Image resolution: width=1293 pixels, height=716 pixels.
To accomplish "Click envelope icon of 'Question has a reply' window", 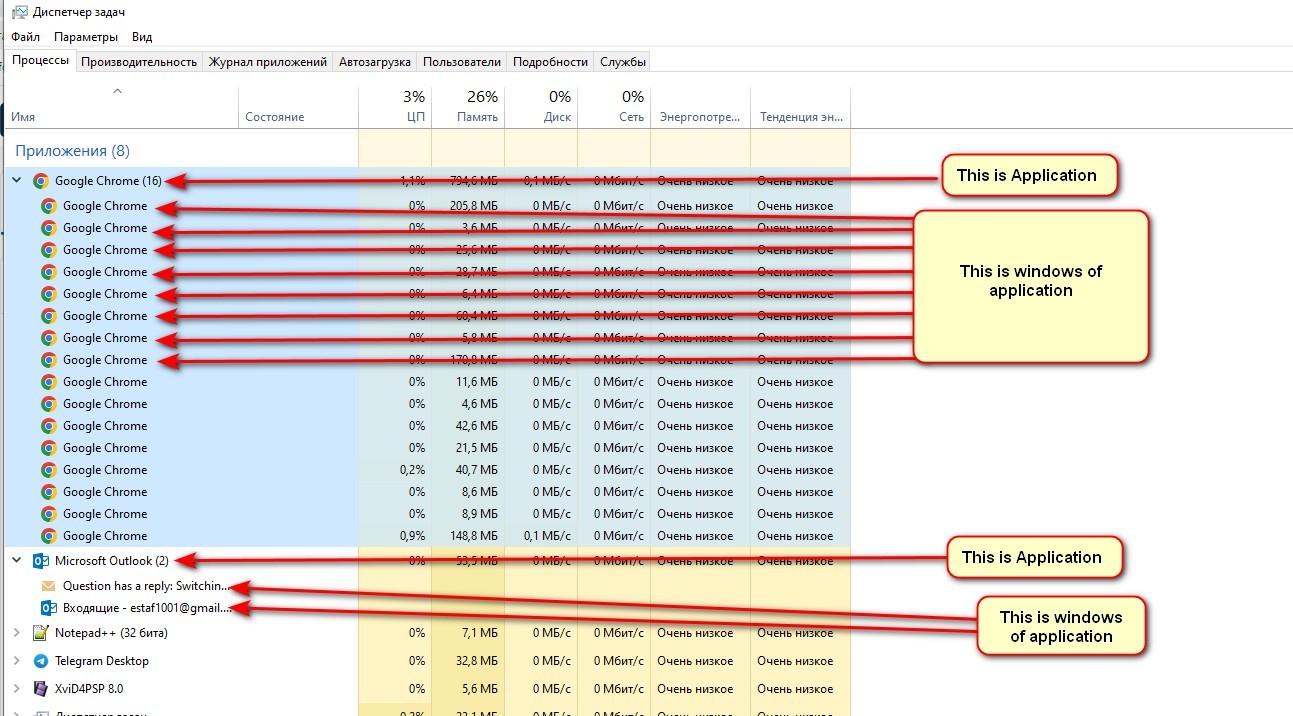I will 49,586.
